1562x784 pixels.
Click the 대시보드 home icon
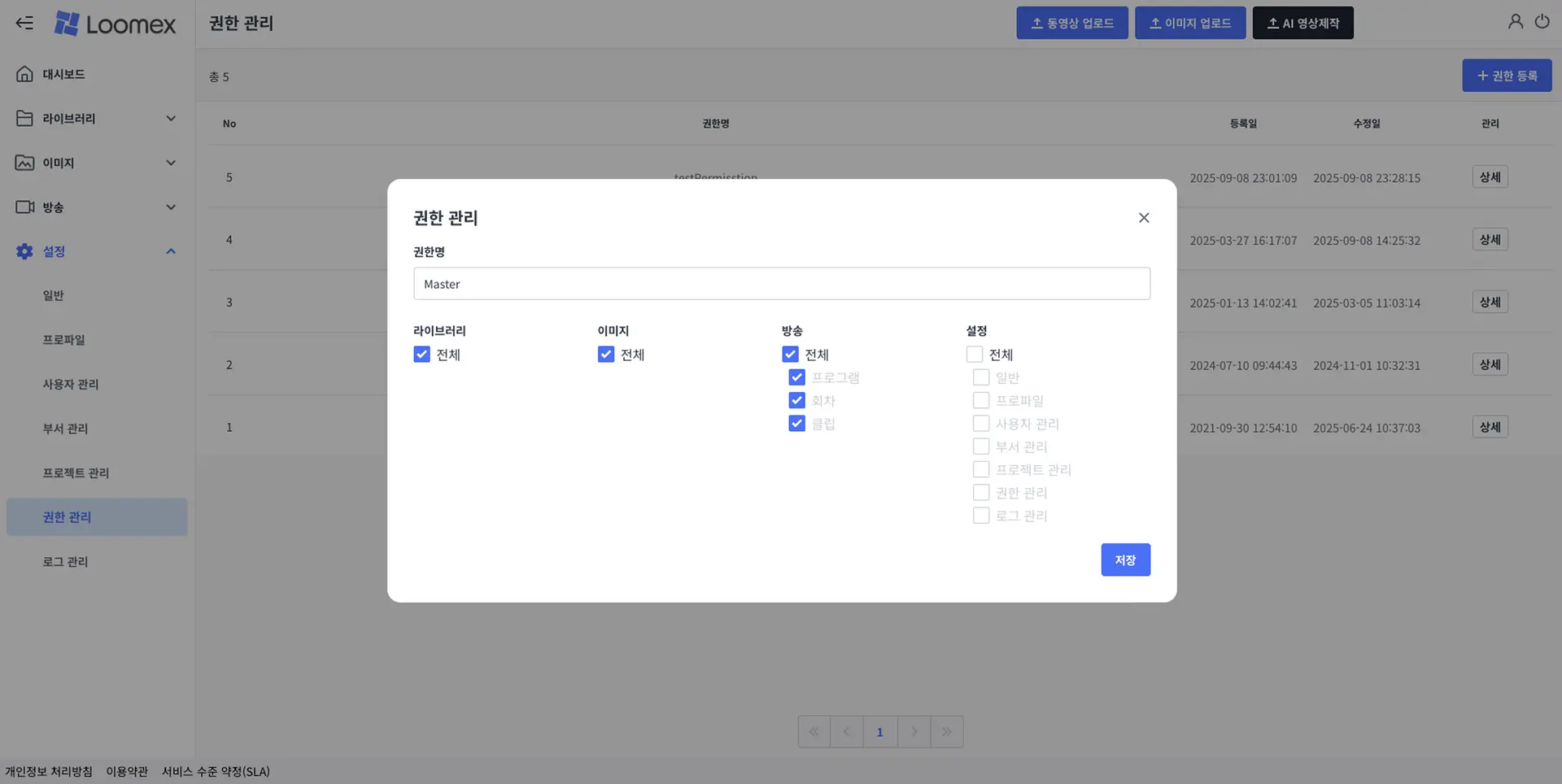(x=24, y=74)
